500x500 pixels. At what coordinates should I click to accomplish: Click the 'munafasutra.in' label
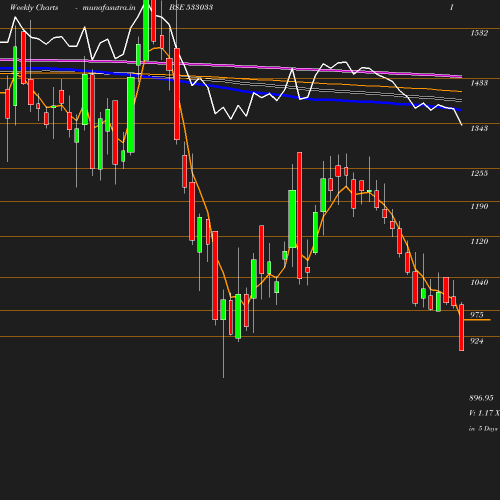coord(109,8)
